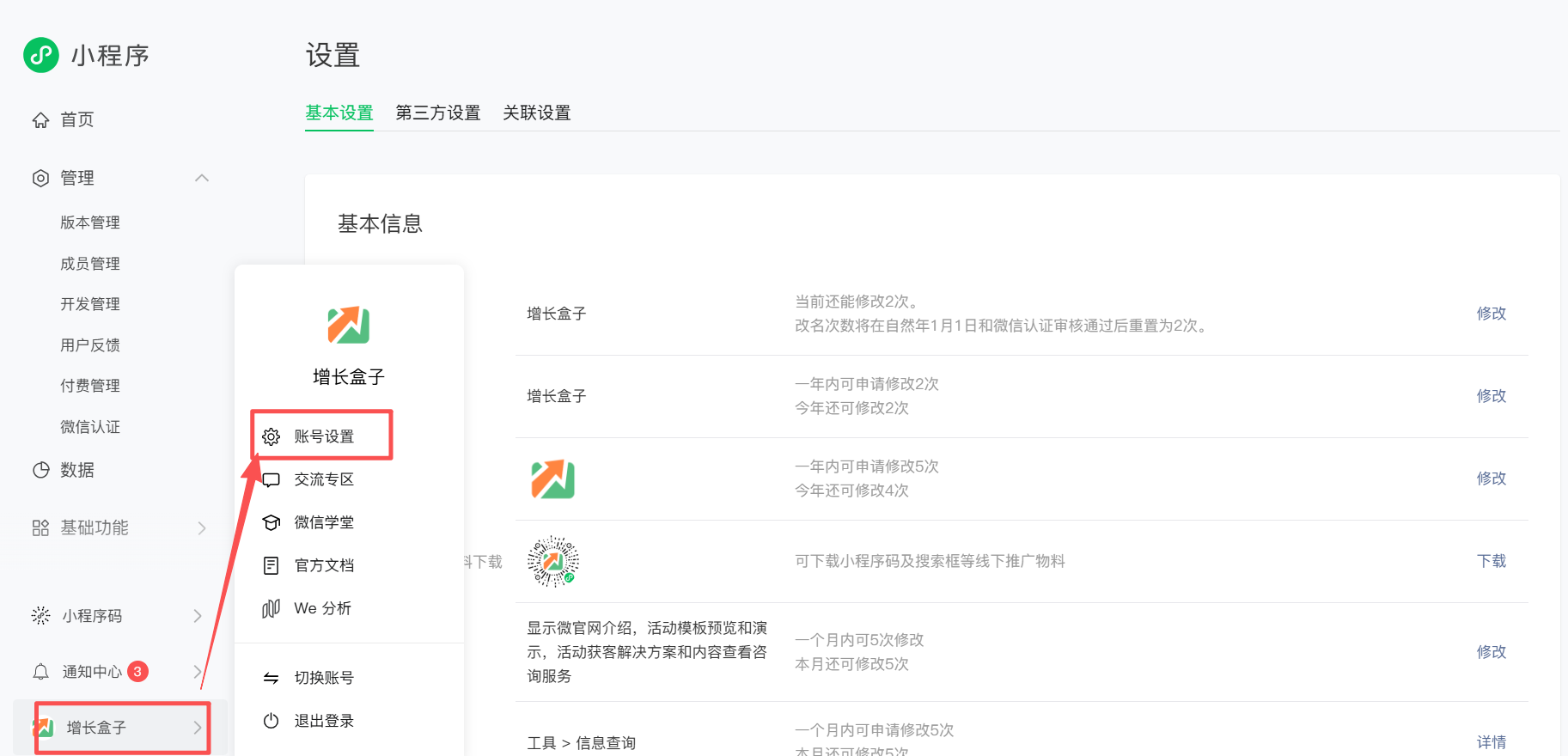Open 官方文档 document icon
Viewport: 1568px width, 756px height.
[272, 565]
